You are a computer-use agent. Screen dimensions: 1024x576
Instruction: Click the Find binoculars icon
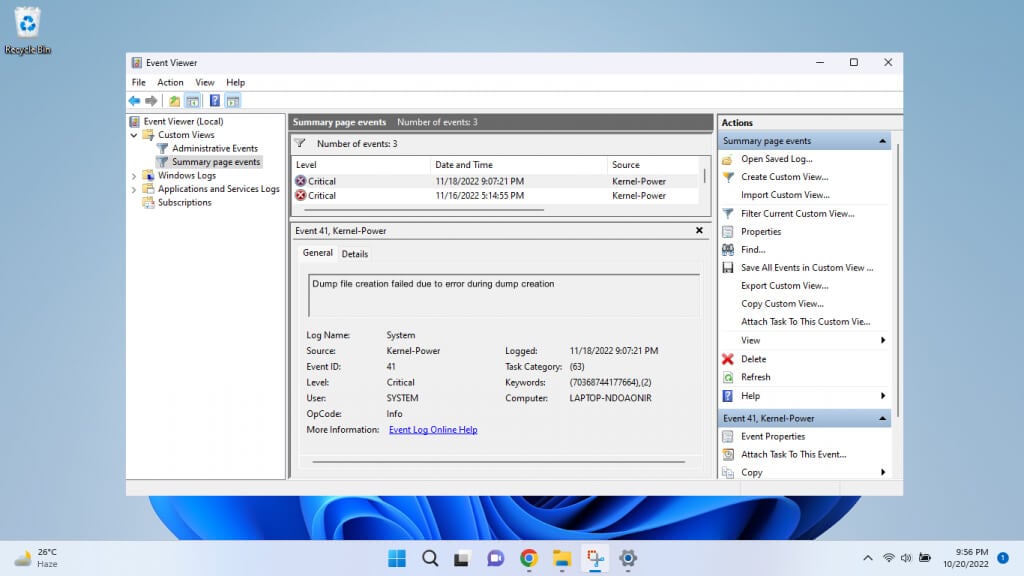click(728, 250)
